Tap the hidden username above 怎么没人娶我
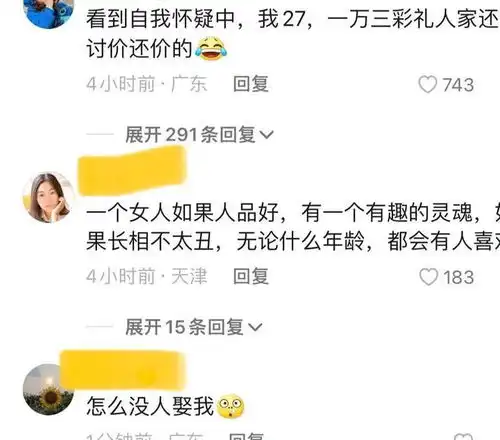This screenshot has height=440, width=500. coord(122,370)
